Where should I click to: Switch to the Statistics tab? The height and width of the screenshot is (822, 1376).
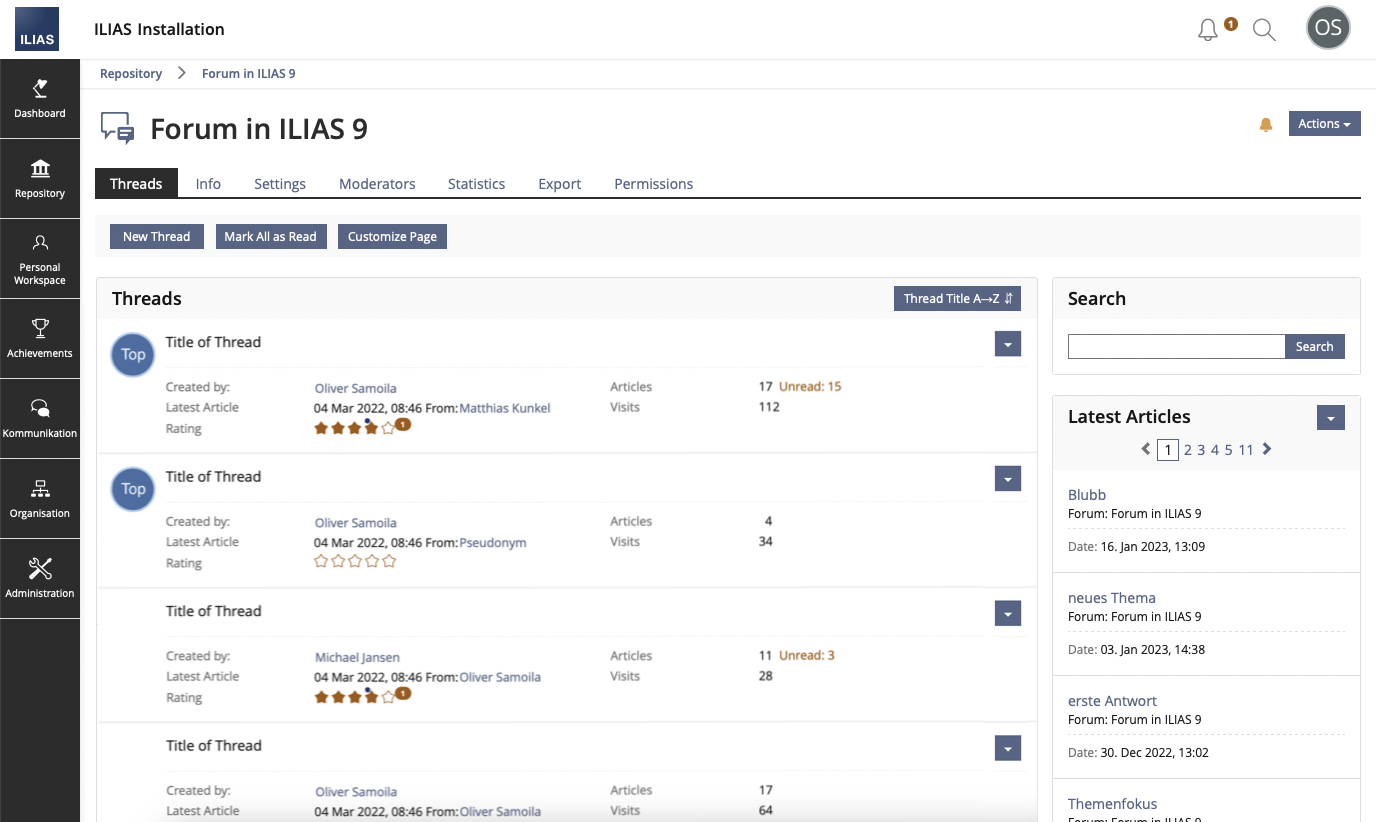[476, 184]
